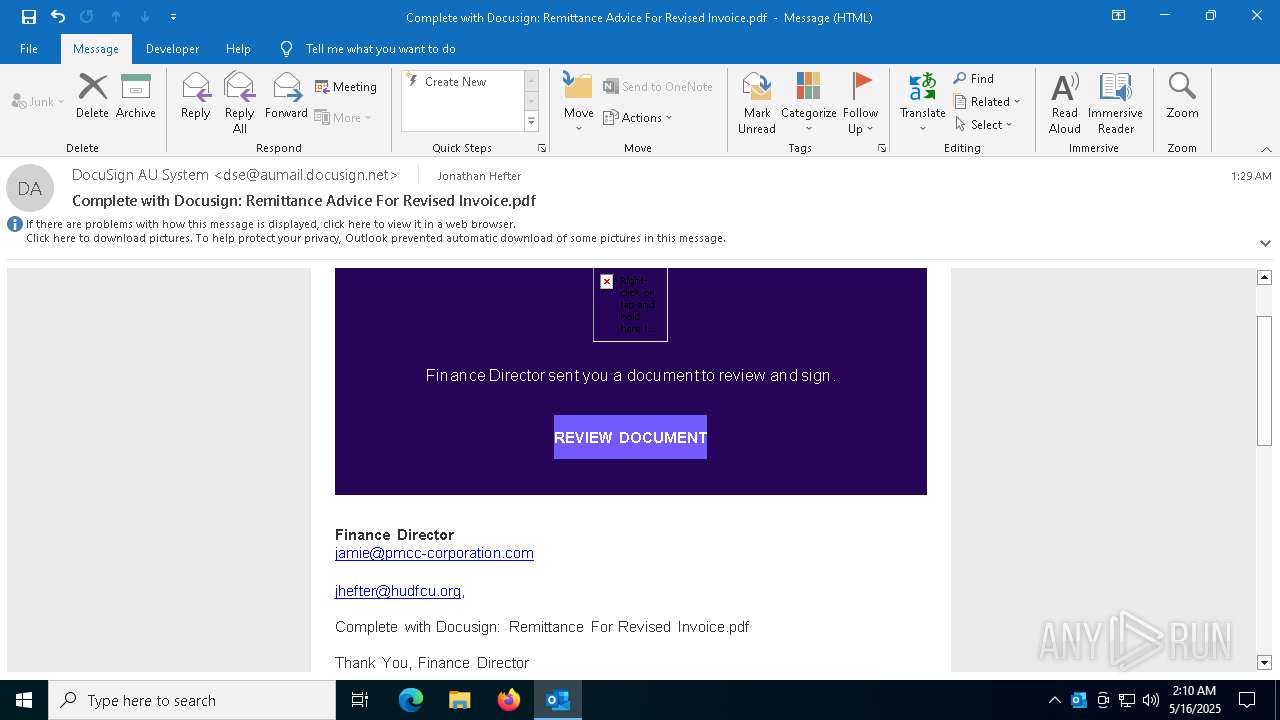Mark the message as Unread
Viewport: 1280px width, 720px height.
(x=757, y=102)
